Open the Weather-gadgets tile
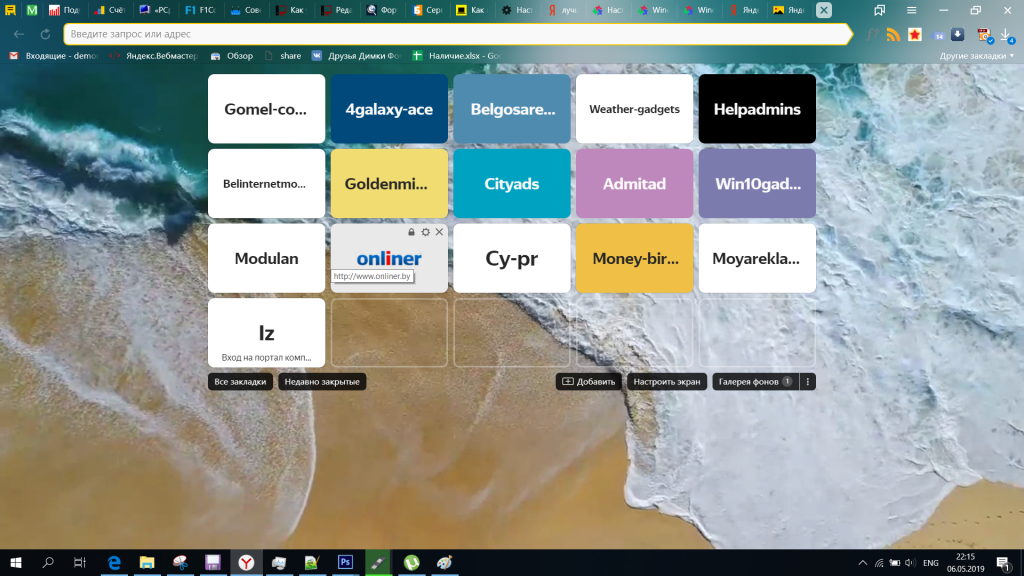The width and height of the screenshot is (1024, 576). coord(634,108)
